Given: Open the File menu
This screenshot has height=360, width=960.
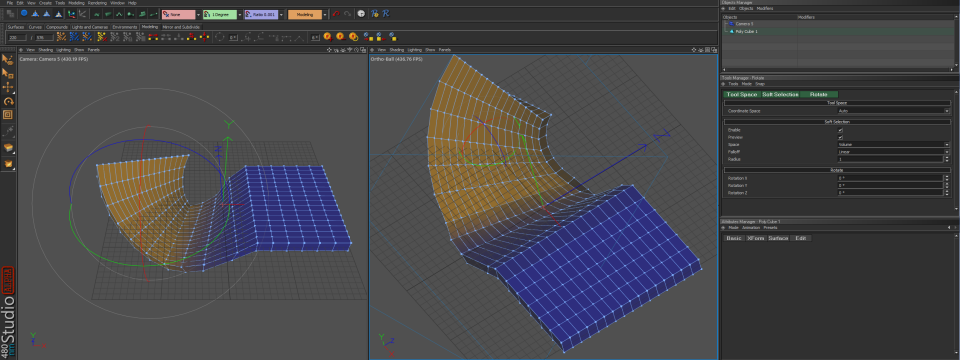Looking at the screenshot, I should coord(10,3).
